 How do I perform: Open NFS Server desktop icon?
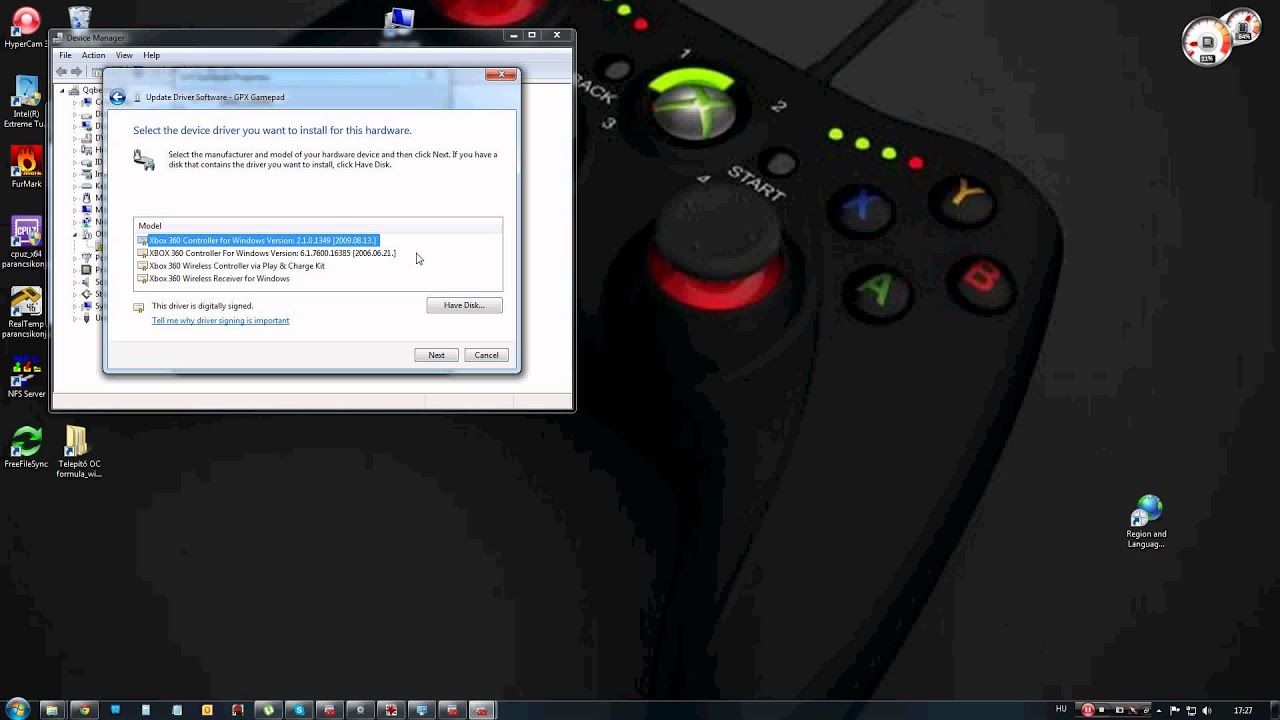coord(26,378)
